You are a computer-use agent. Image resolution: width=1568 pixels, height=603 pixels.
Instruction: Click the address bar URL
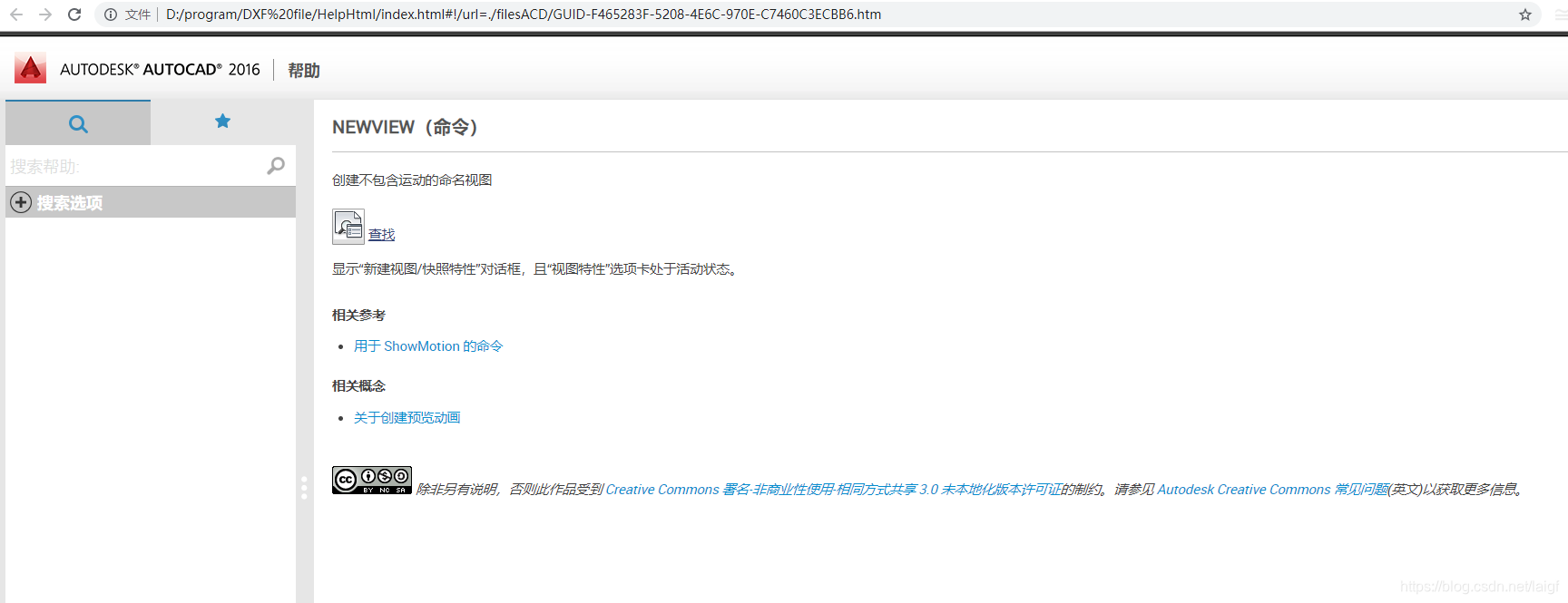[x=523, y=15]
